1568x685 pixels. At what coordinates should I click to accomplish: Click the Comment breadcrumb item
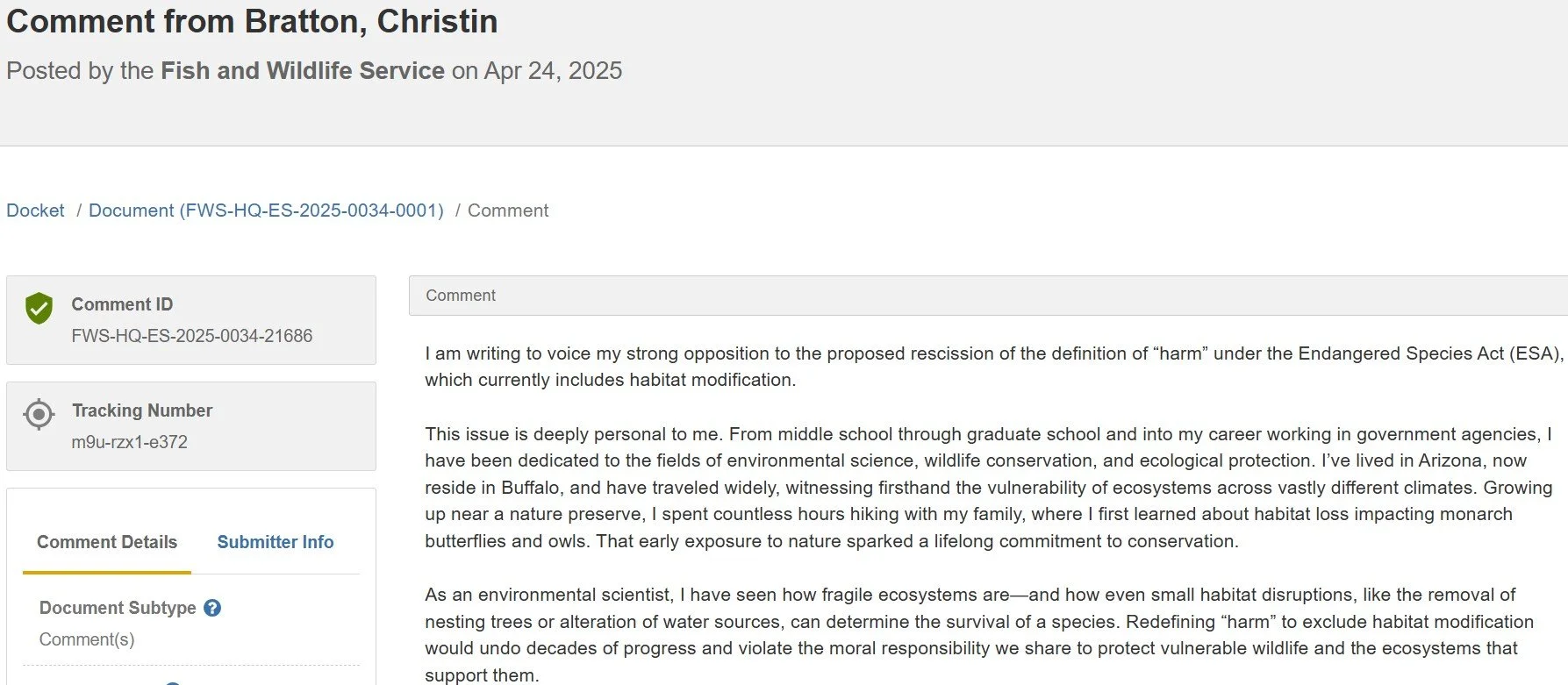pyautogui.click(x=508, y=210)
